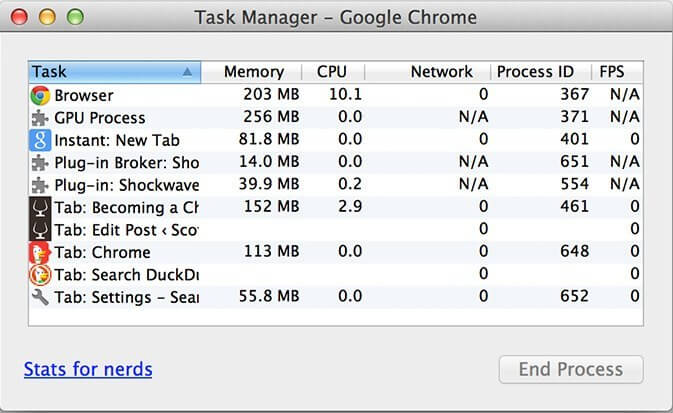Click the Chrome icon beside Browser
The image size is (673, 413).
[40, 95]
